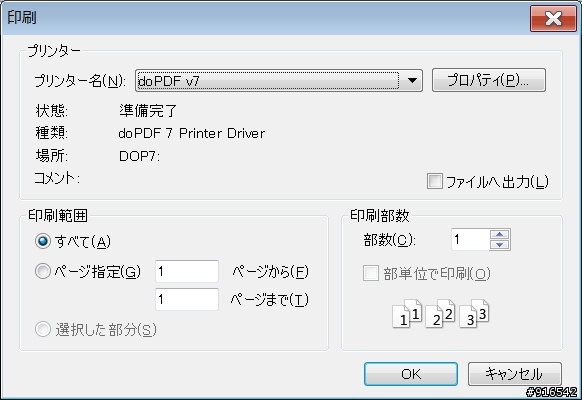The height and width of the screenshot is (400, 582).
Task: Decrease the copy count with the down arrow
Action: tap(500, 245)
